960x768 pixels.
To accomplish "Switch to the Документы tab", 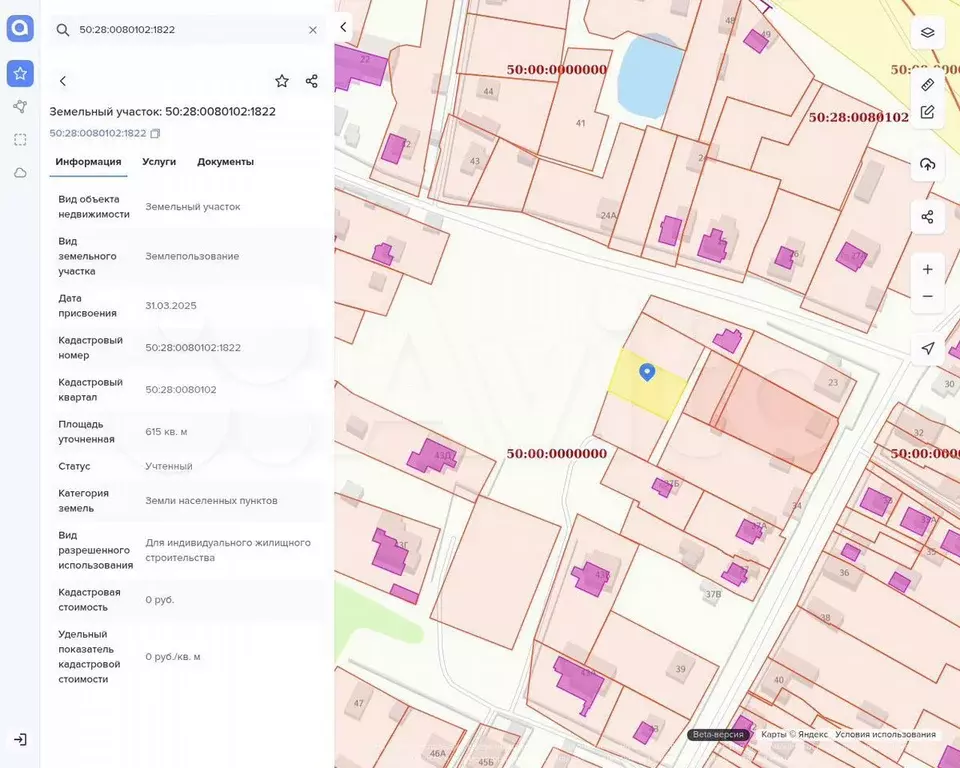I will [x=225, y=162].
